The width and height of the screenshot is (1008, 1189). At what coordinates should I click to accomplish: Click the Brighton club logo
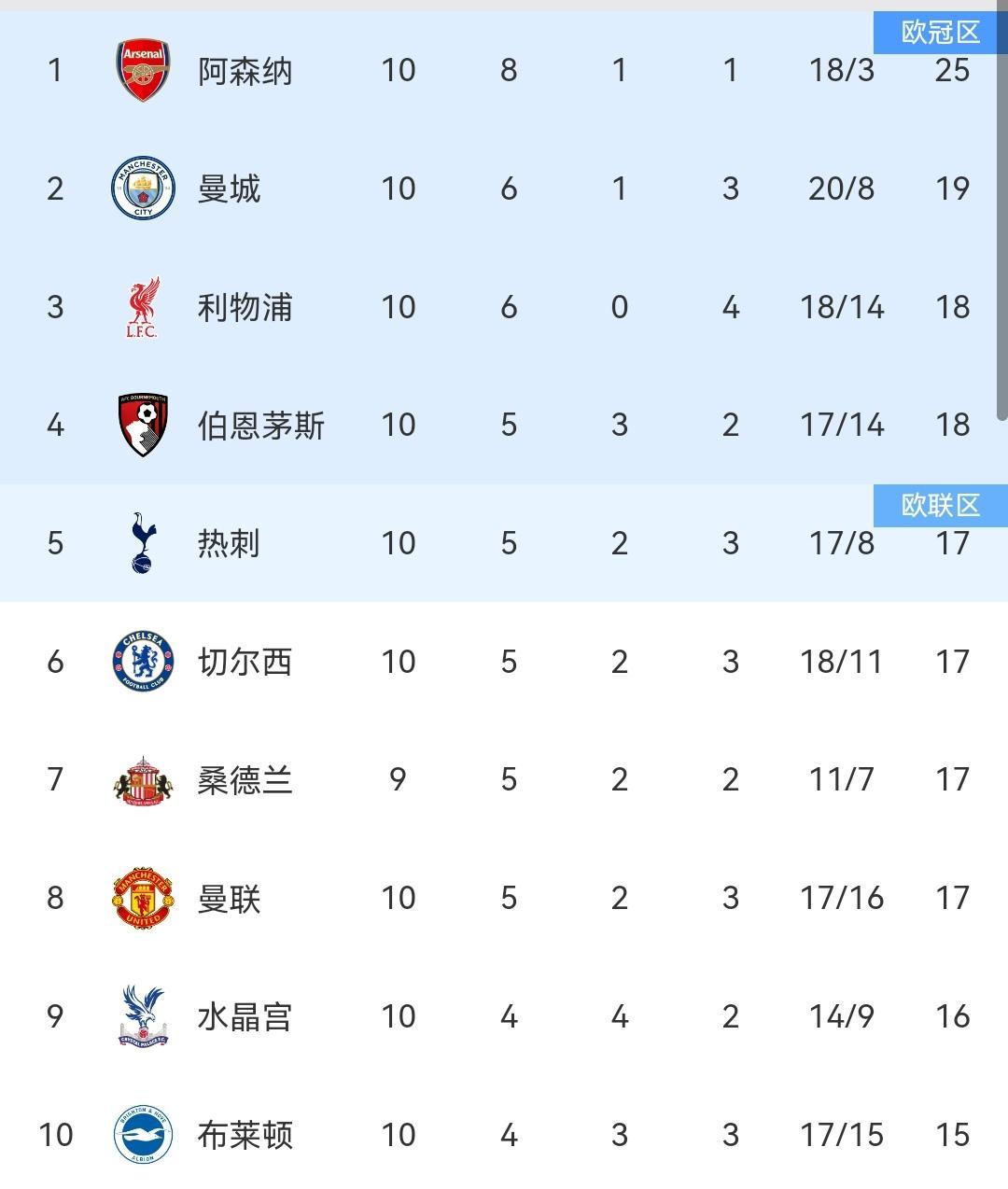(143, 1134)
